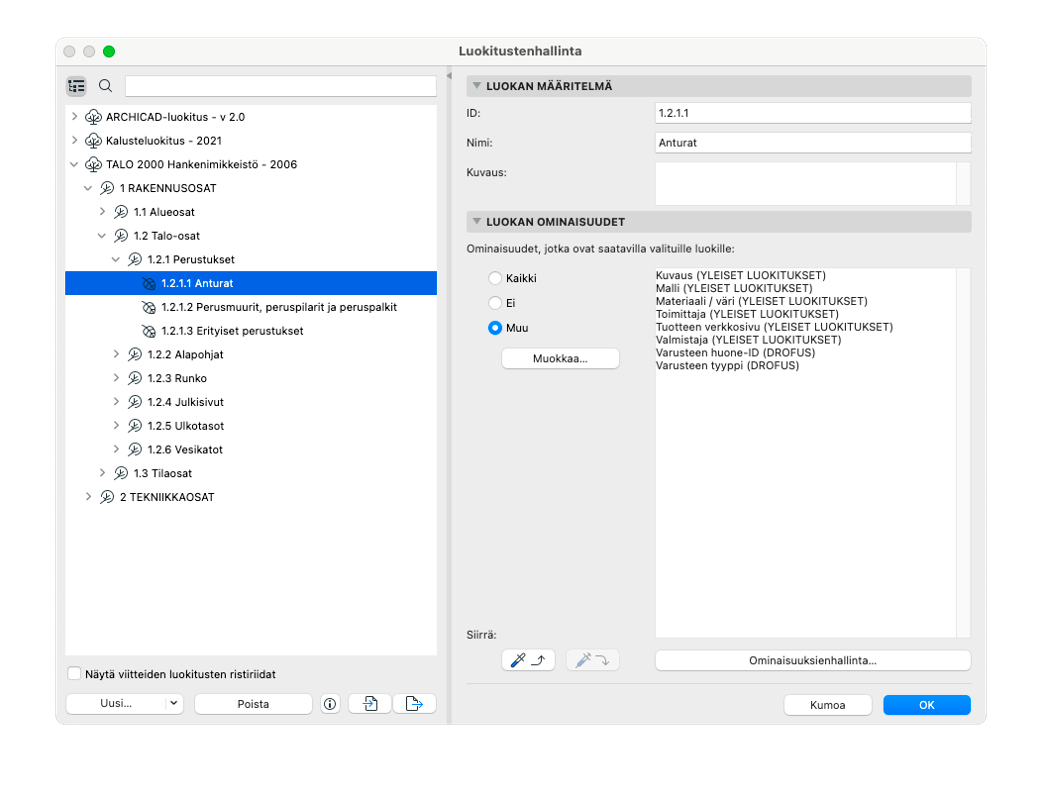
Task: Expand the ARCHICAD-luokitus - v 2.0 tree
Action: pyautogui.click(x=74, y=116)
